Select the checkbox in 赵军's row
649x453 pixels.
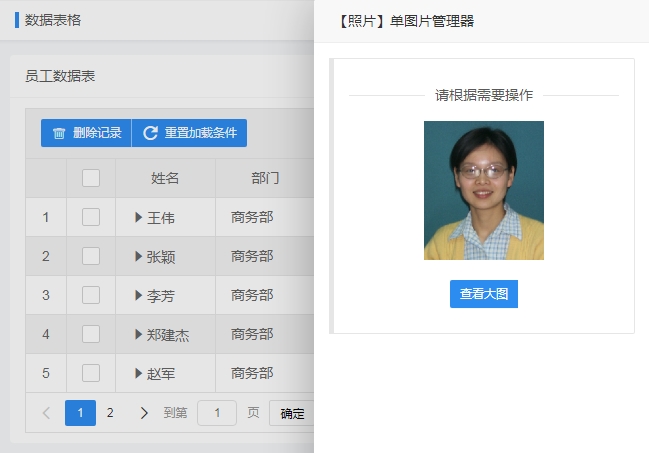(x=91, y=373)
